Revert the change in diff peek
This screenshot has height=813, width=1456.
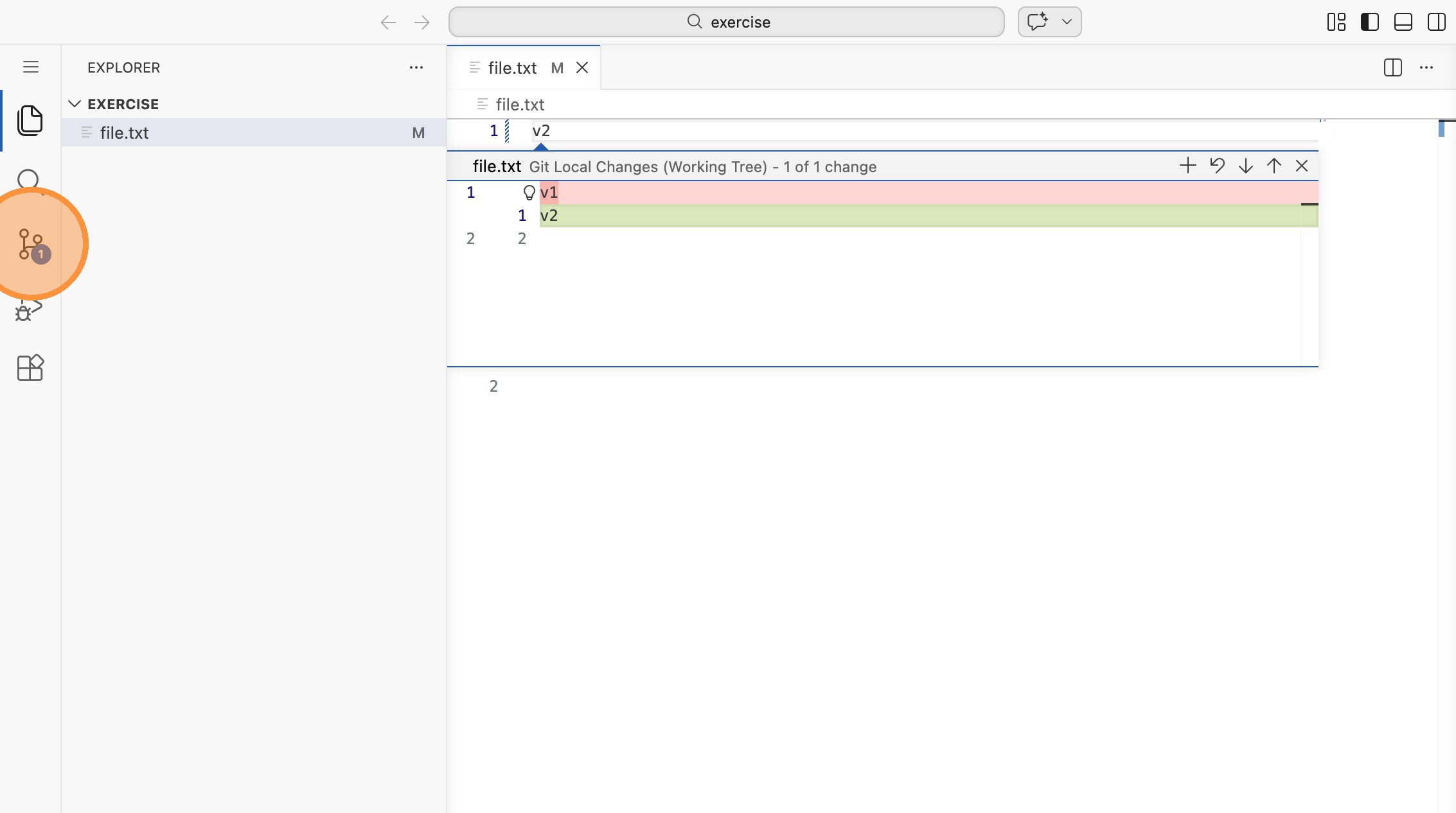(x=1216, y=166)
